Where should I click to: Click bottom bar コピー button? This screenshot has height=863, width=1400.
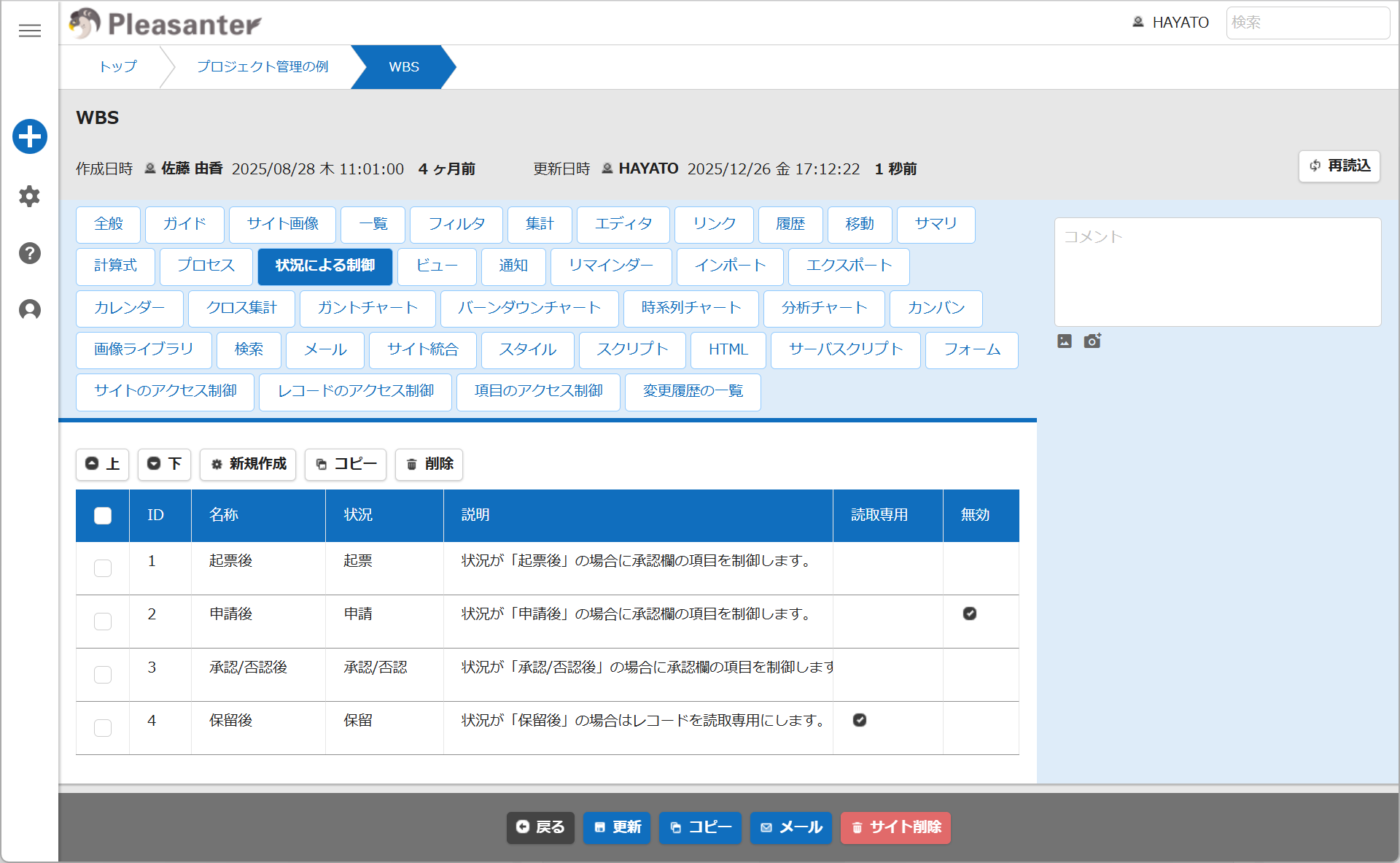pyautogui.click(x=700, y=827)
